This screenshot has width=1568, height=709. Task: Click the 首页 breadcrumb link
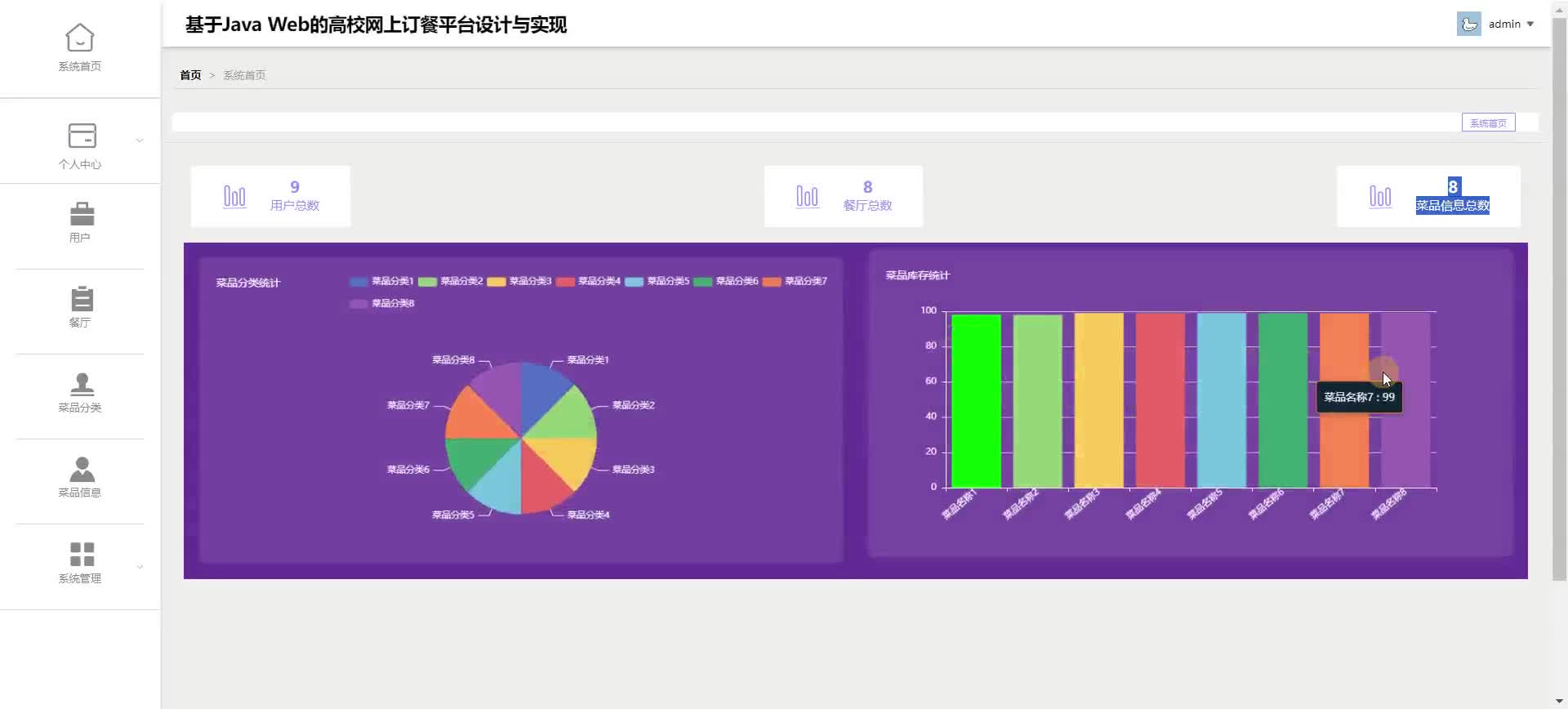[x=190, y=75]
